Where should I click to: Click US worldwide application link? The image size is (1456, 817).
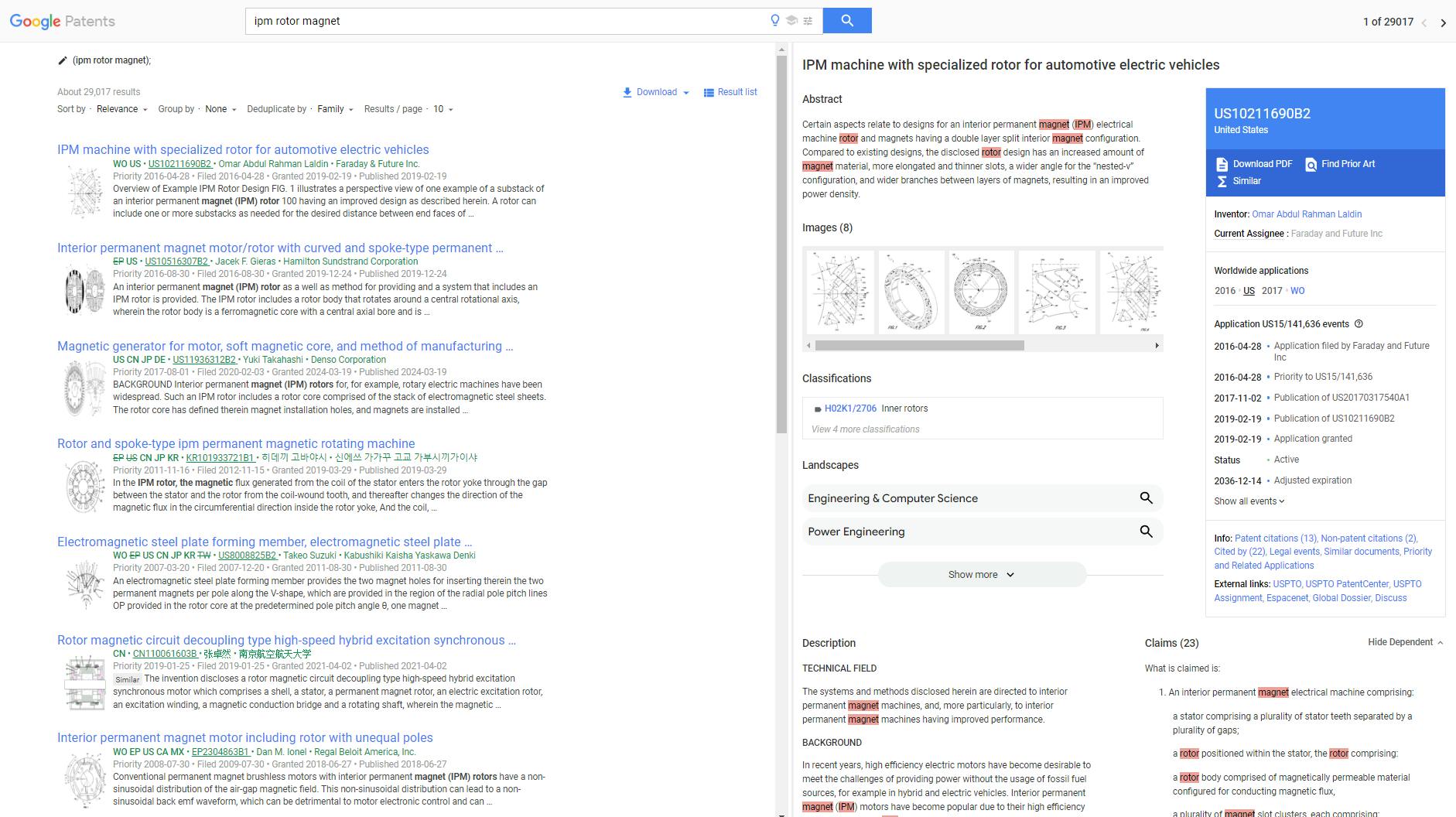[x=1249, y=291]
